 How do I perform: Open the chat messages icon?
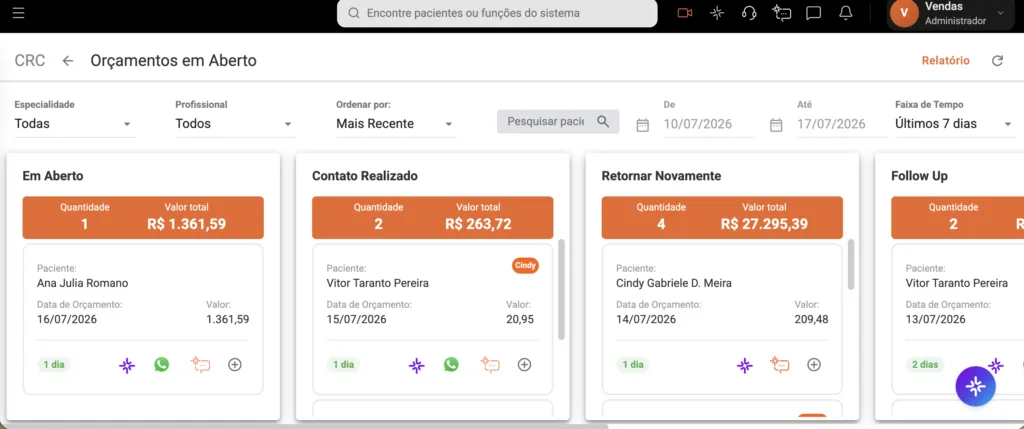click(x=813, y=13)
